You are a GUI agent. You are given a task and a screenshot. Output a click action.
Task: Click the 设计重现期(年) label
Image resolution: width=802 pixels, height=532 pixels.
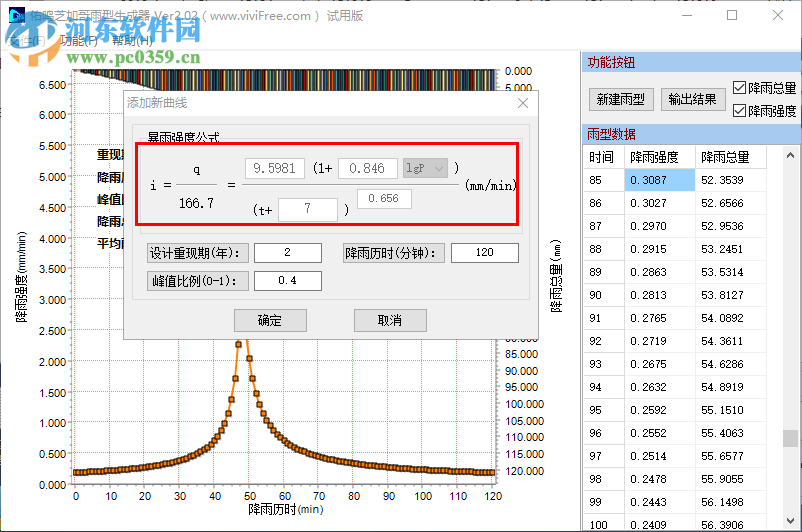pyautogui.click(x=197, y=253)
